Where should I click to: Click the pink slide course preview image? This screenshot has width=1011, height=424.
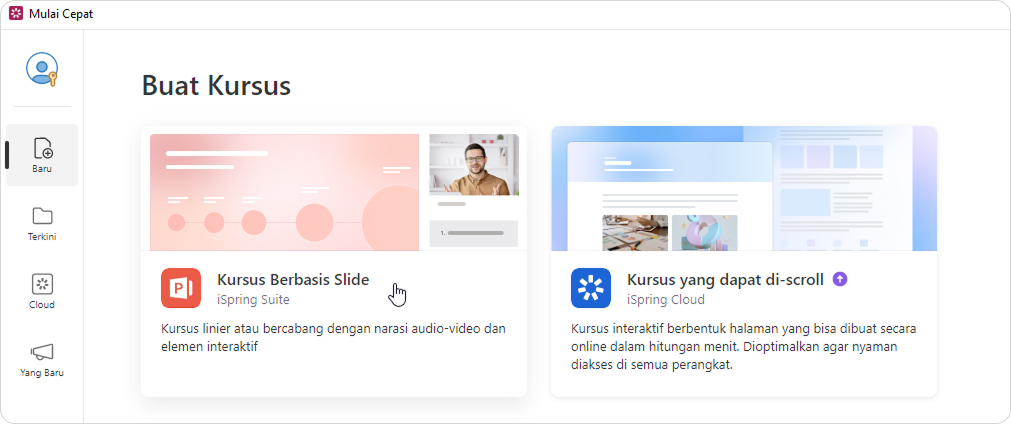[285, 192]
